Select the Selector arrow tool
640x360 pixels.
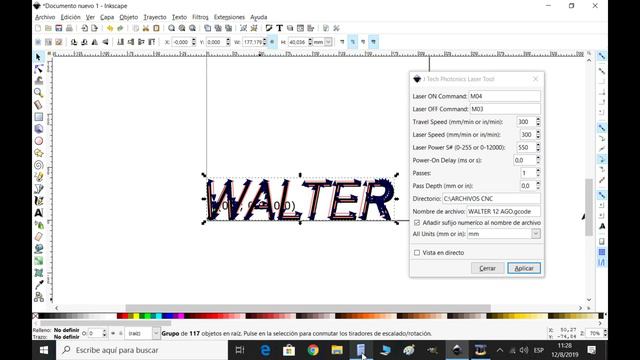(38, 57)
